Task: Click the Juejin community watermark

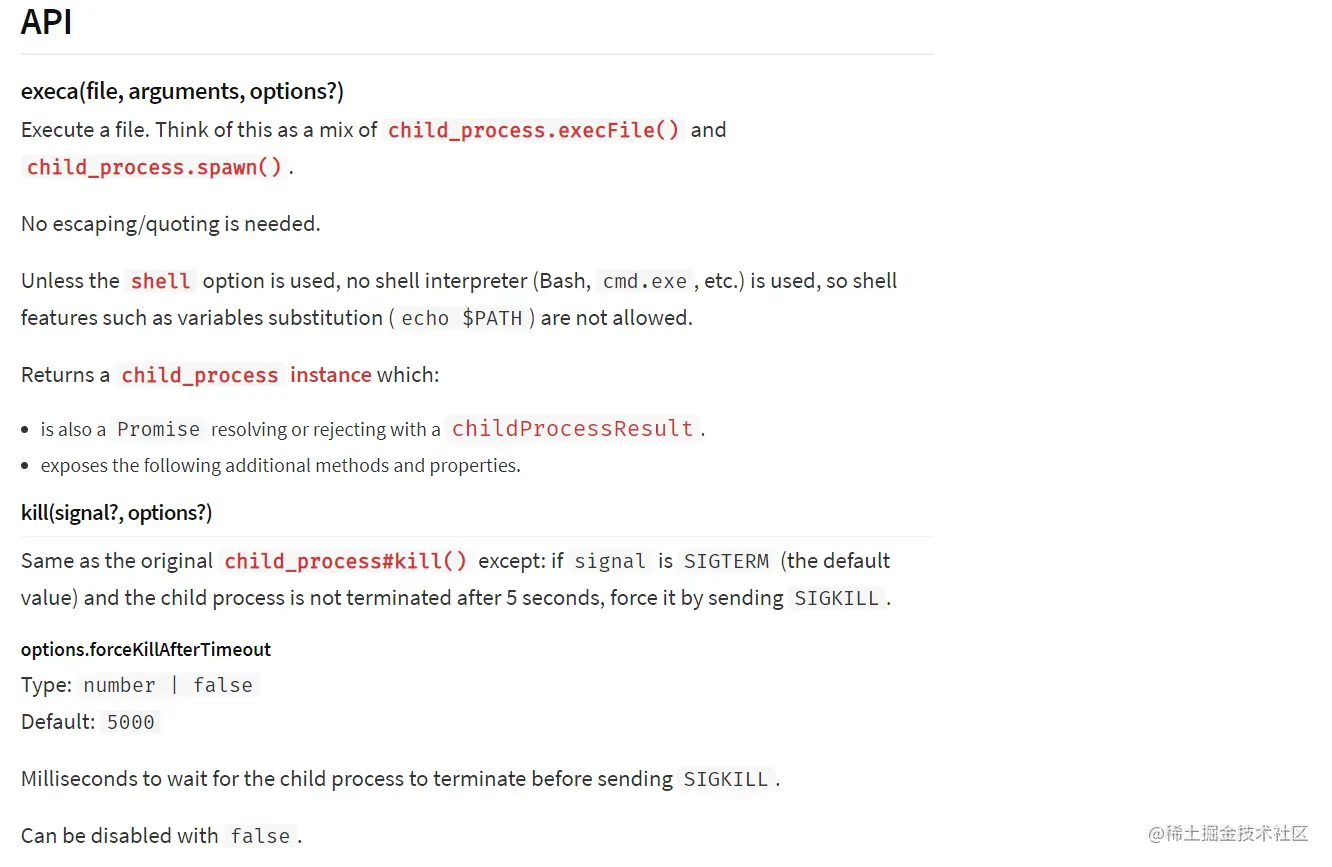Action: 1228,833
